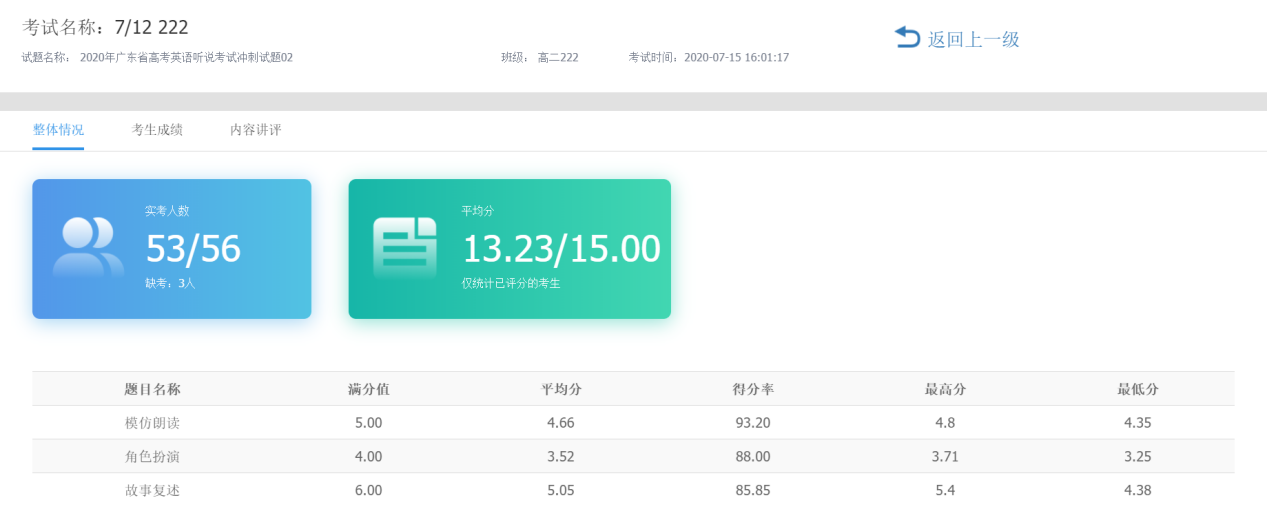Viewport: 1267px width, 516px height.
Task: Switch to the 整体情况 tab
Action: 58,130
